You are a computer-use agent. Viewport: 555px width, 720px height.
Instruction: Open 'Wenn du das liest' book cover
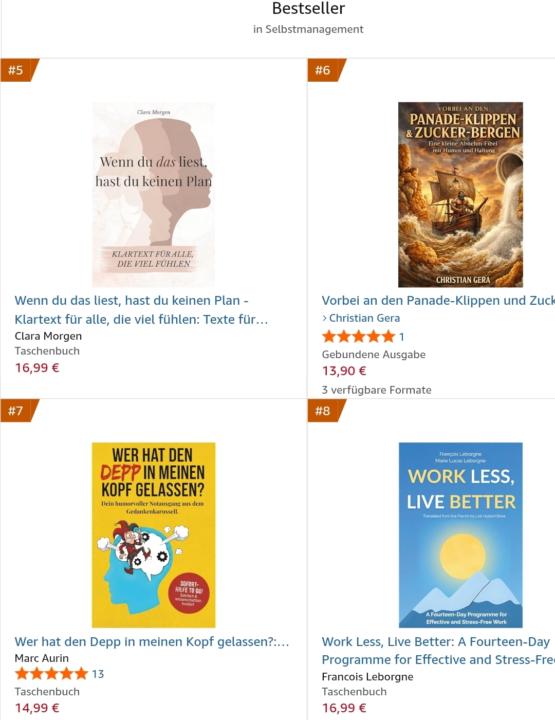(x=153, y=195)
